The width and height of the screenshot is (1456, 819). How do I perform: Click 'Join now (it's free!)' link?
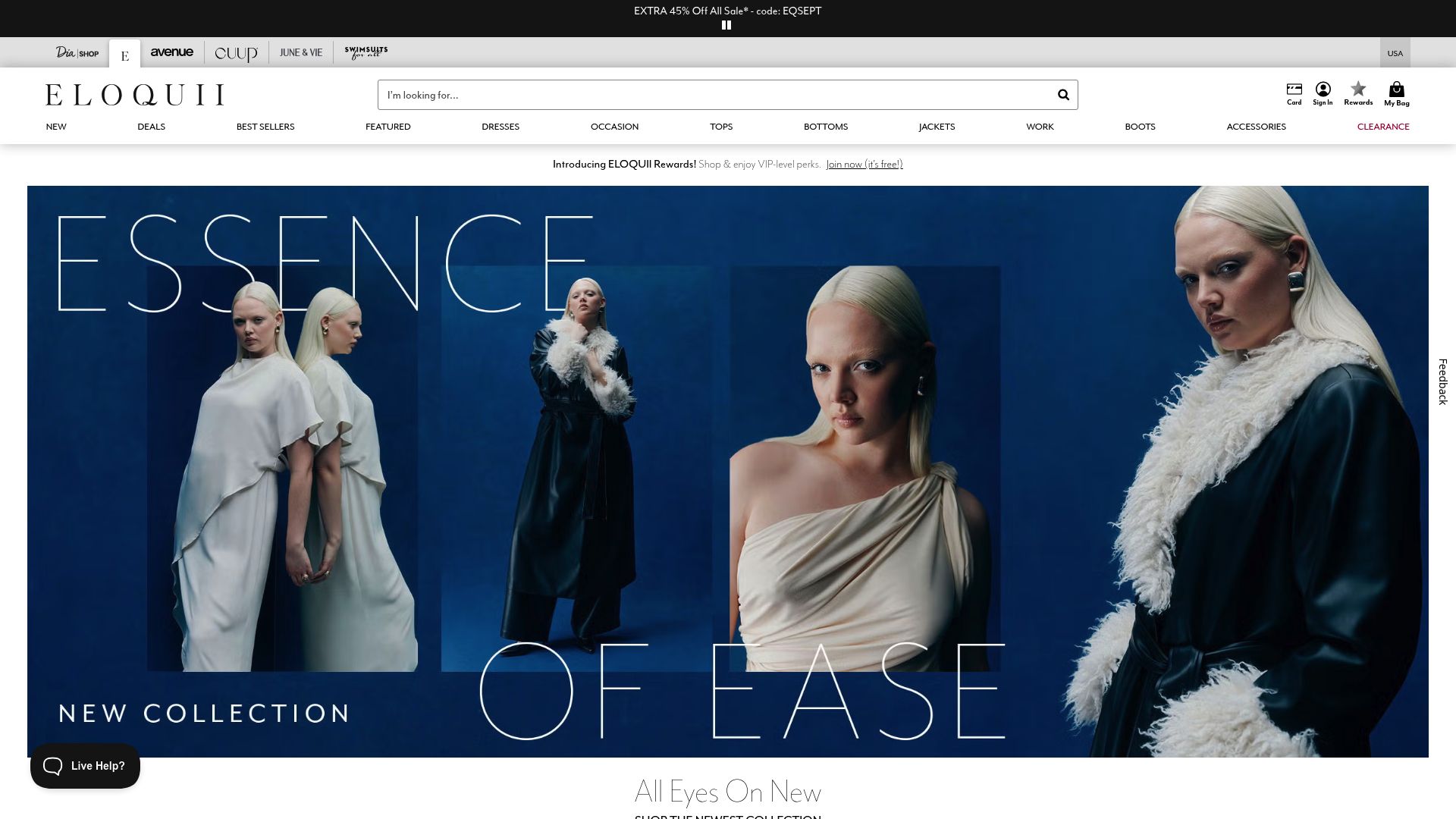864,165
